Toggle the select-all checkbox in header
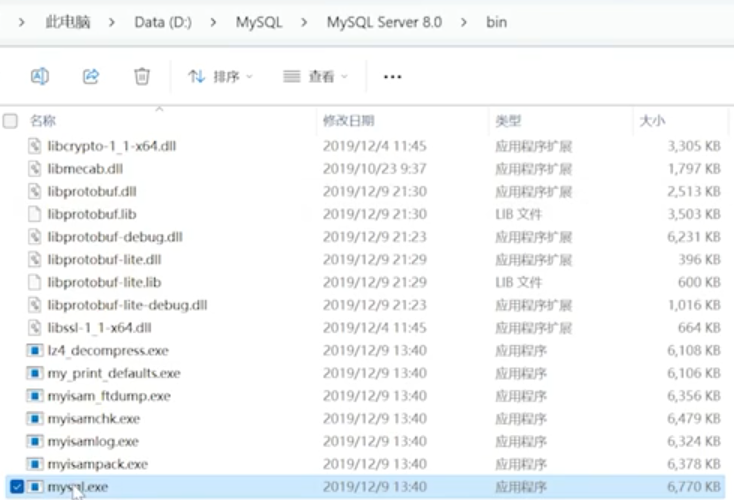The width and height of the screenshot is (734, 500). 11,121
